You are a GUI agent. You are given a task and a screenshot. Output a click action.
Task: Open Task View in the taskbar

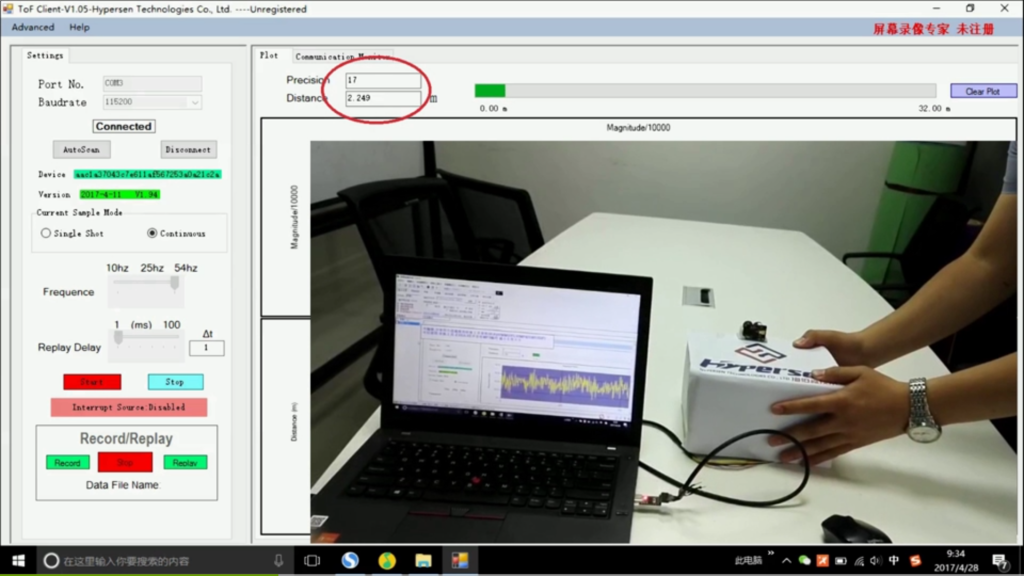[312, 561]
